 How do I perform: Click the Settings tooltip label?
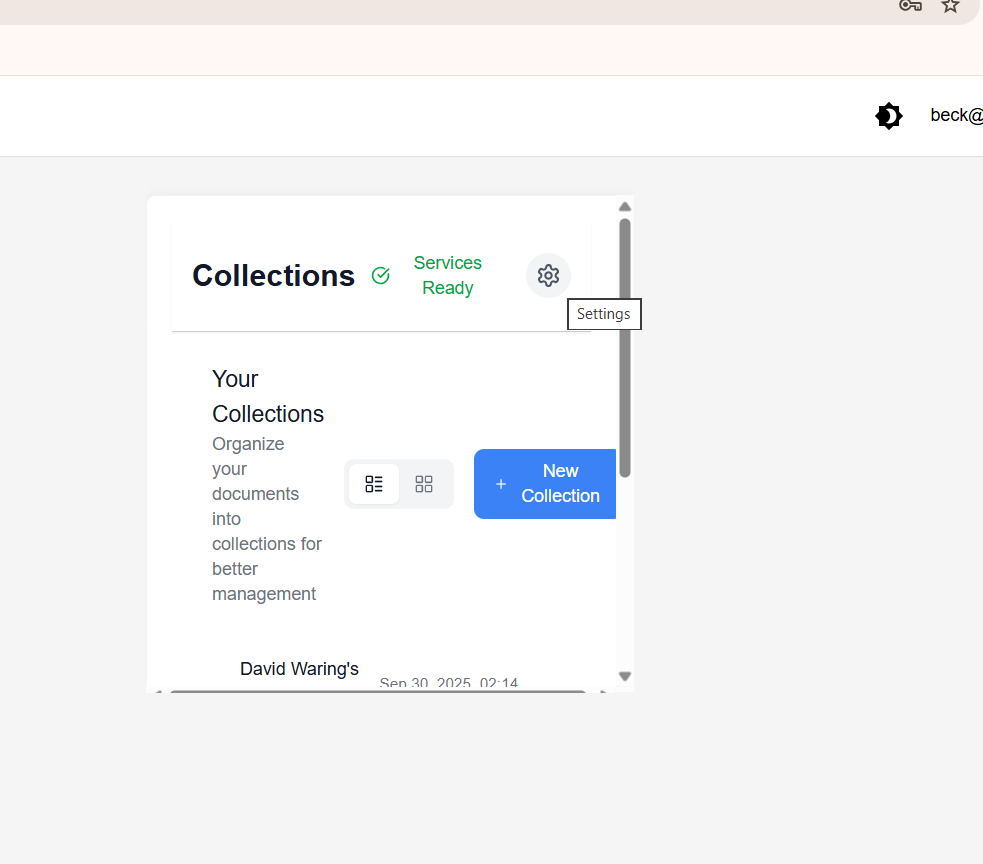604,314
